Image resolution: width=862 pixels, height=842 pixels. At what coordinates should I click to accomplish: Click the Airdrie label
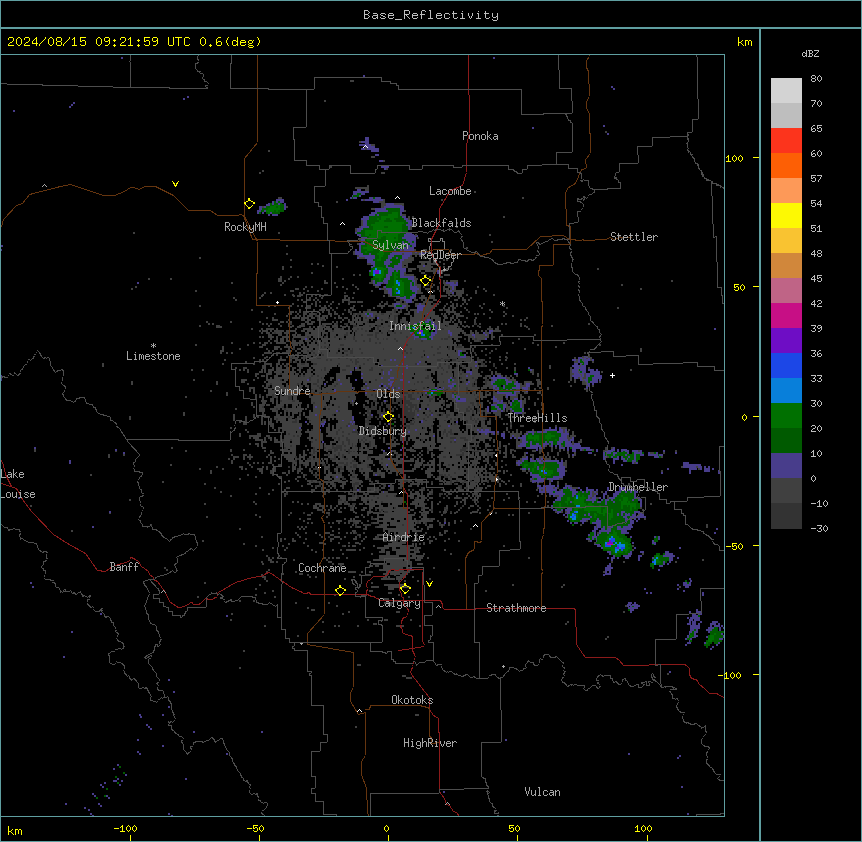click(x=404, y=537)
